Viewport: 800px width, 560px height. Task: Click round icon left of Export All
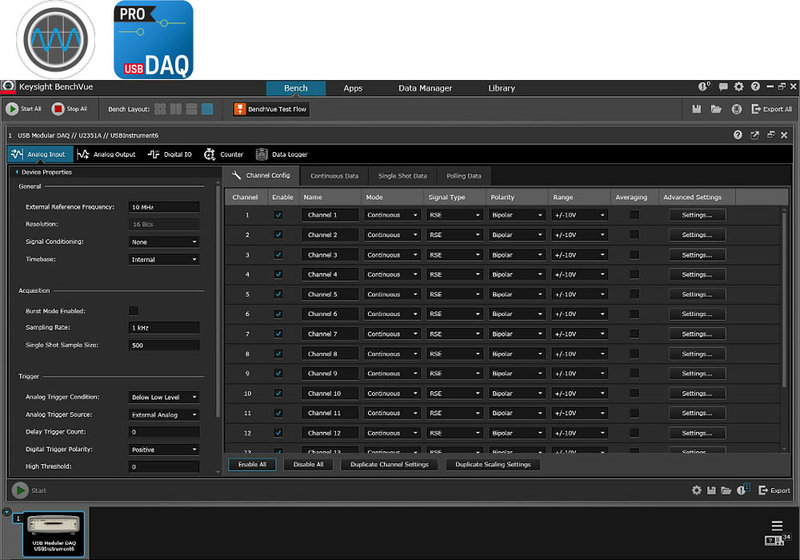point(737,109)
